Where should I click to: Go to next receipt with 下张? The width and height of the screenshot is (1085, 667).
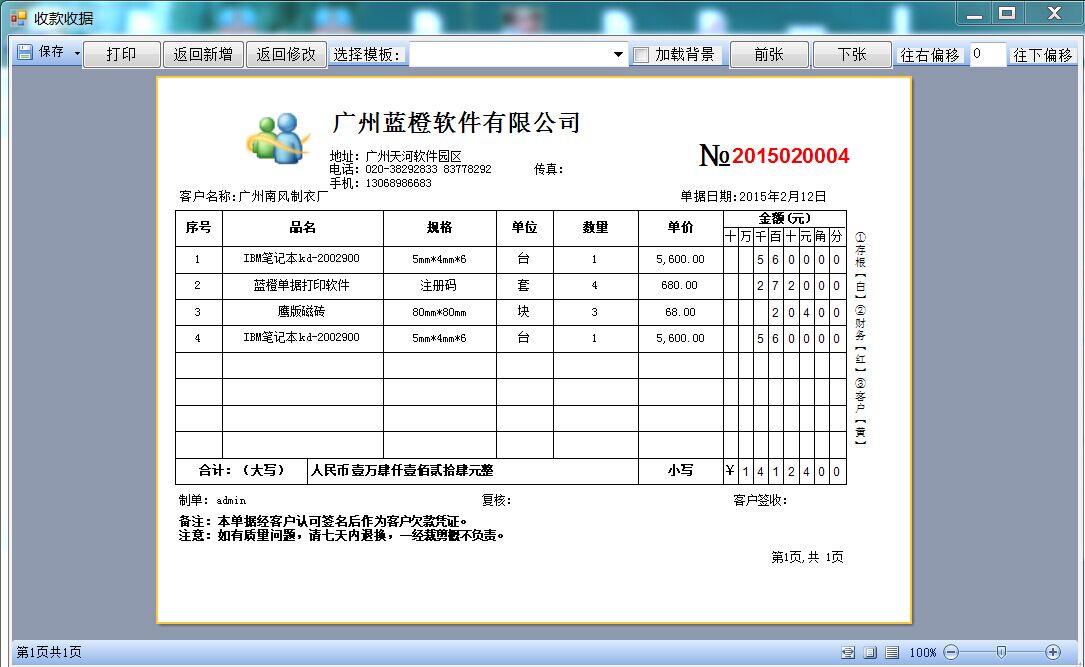click(852, 54)
